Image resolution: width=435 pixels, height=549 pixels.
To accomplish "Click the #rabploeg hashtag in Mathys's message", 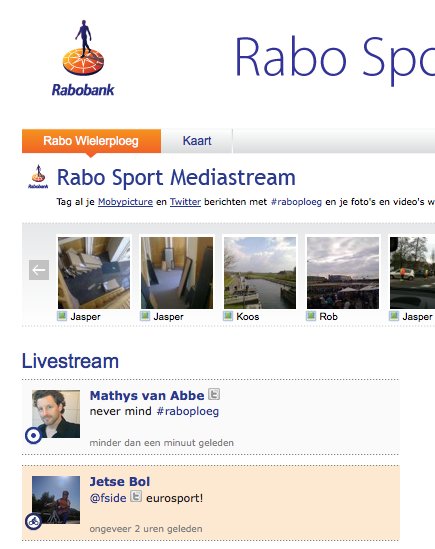I will point(187,411).
